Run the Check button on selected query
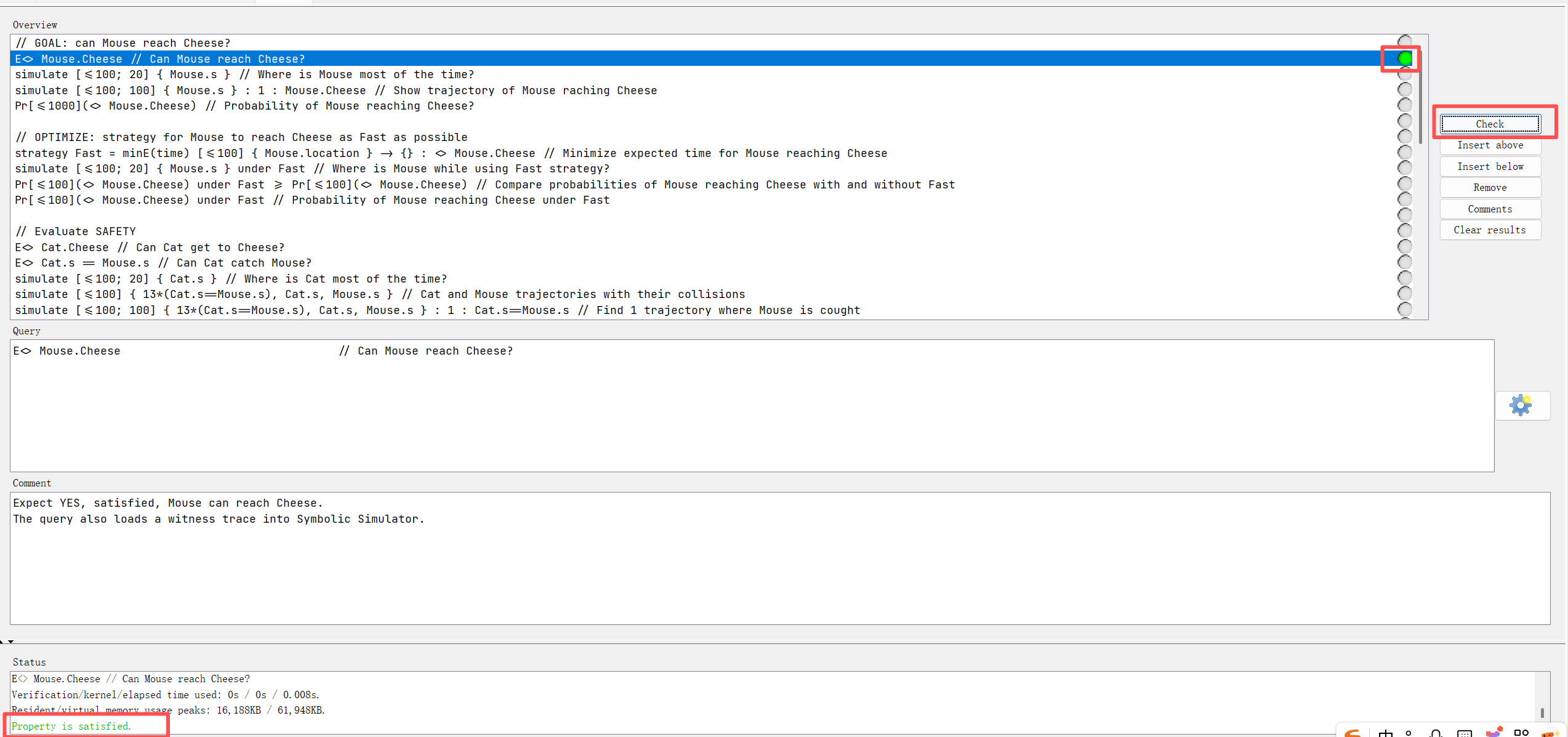1568x737 pixels. [1490, 124]
